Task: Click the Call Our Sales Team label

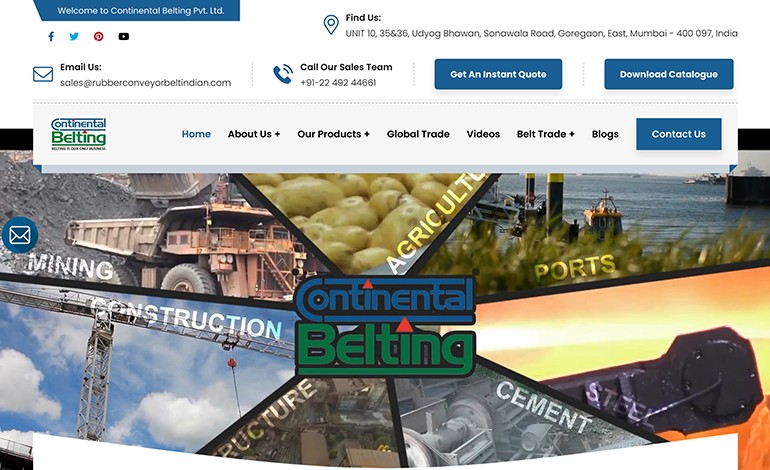Action: 346,67
